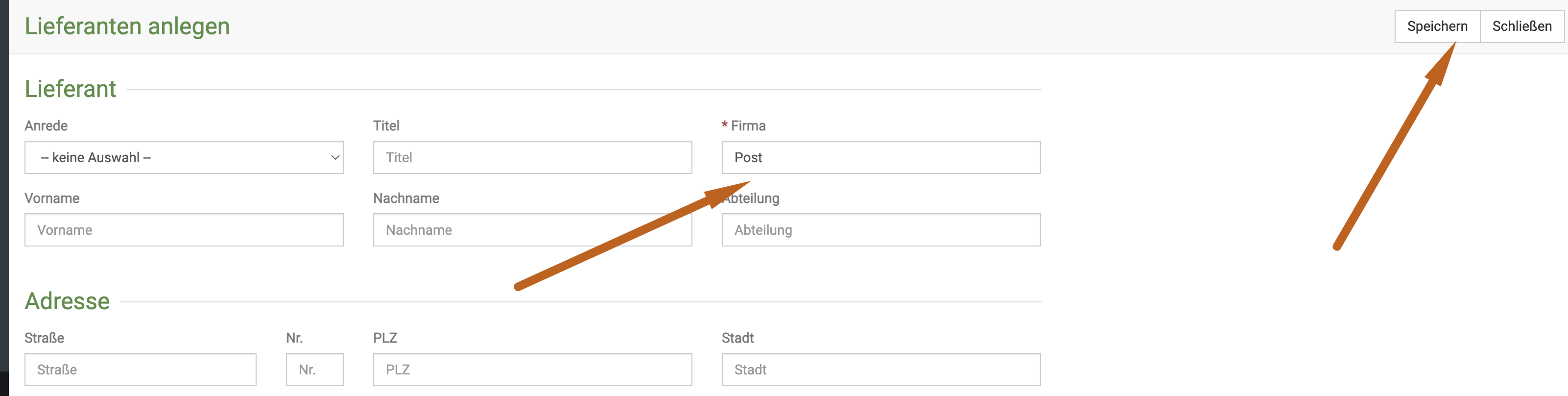The height and width of the screenshot is (396, 1568).
Task: Select the Straße text field
Action: coord(141,369)
